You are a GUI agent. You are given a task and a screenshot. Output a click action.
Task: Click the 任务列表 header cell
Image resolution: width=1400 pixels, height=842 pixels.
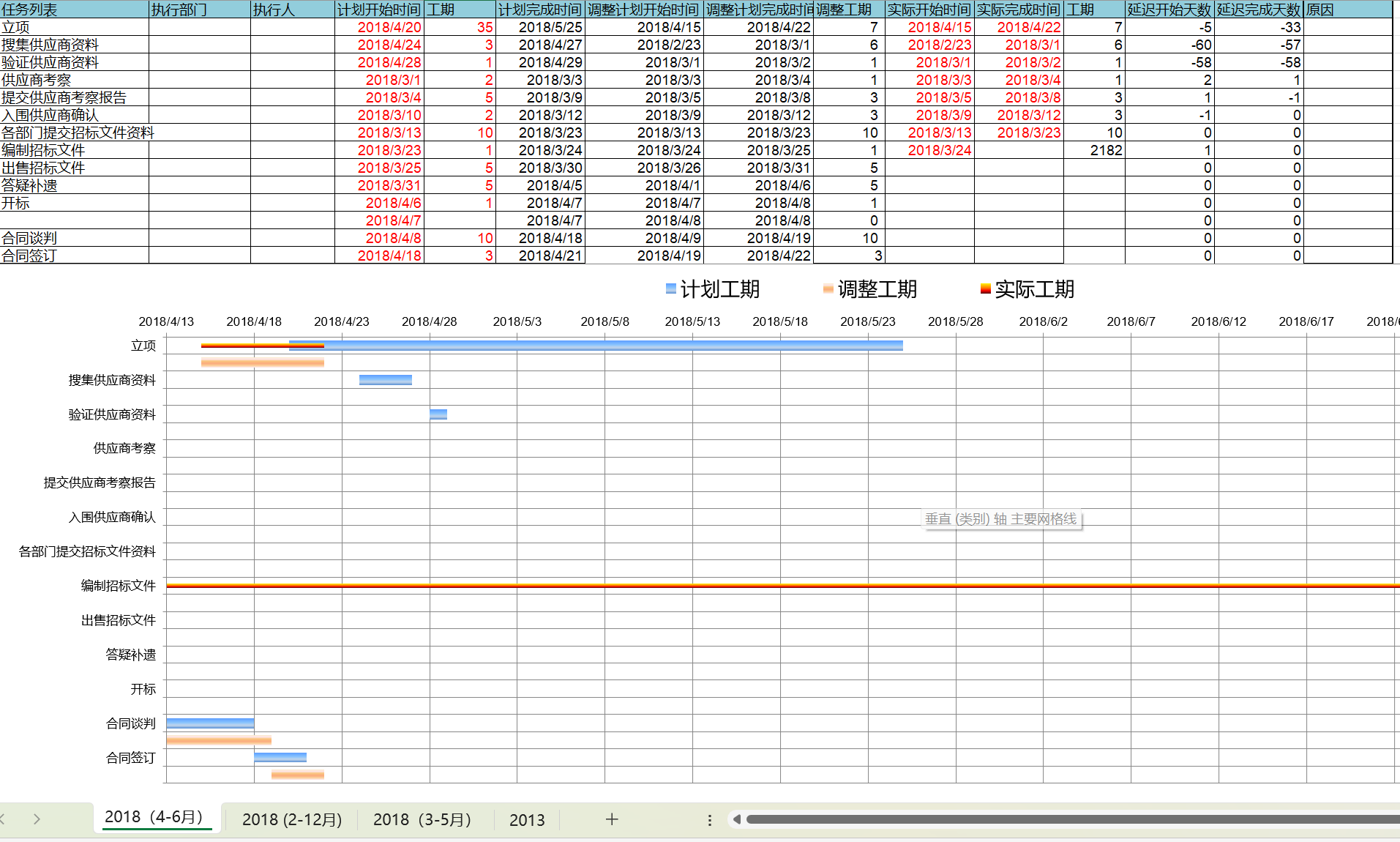pyautogui.click(x=74, y=10)
